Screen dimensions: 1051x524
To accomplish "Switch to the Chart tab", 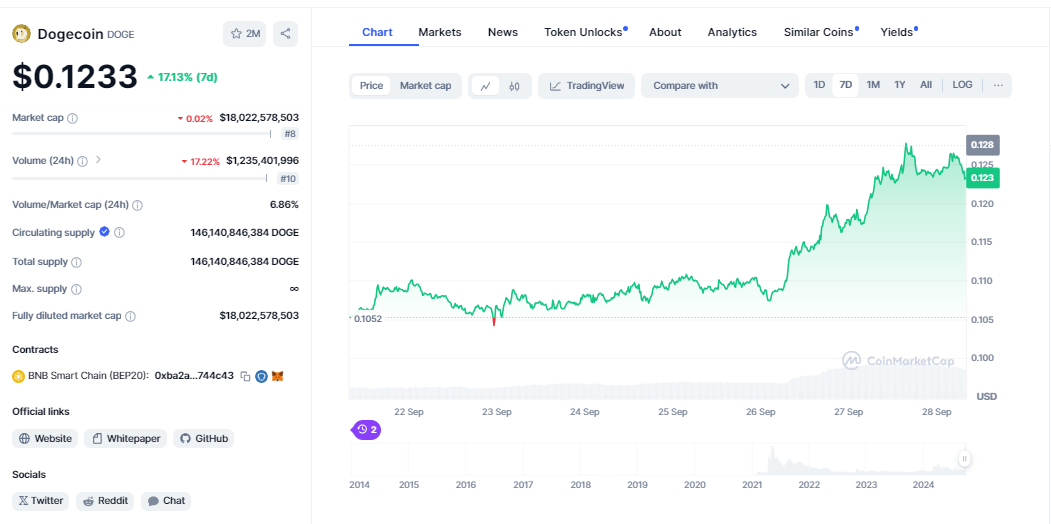I will tap(377, 32).
